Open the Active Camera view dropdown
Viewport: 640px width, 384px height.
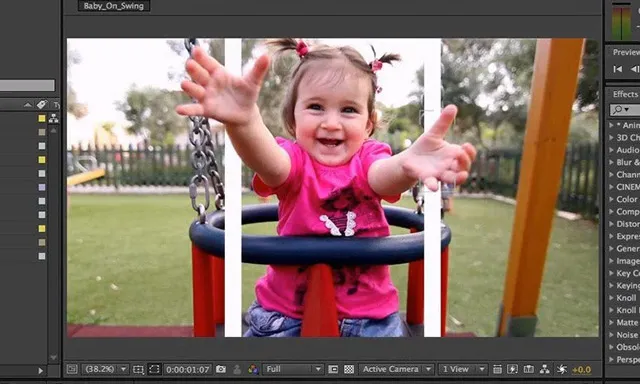396,369
